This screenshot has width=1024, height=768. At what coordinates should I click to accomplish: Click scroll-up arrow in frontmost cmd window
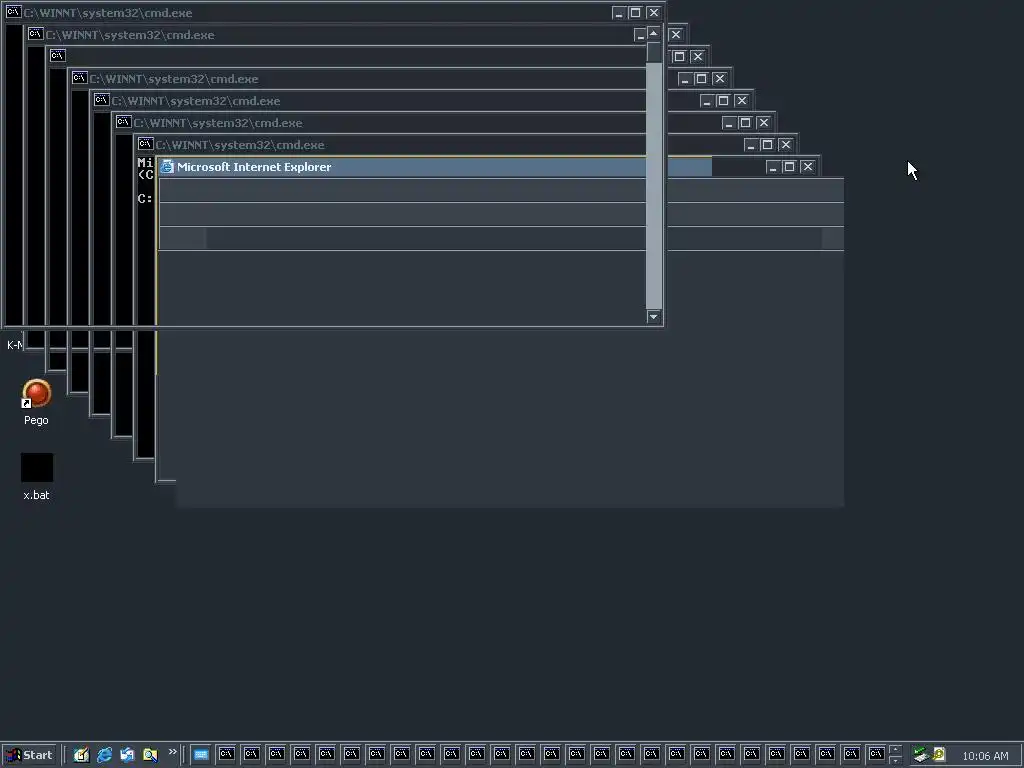click(x=654, y=33)
